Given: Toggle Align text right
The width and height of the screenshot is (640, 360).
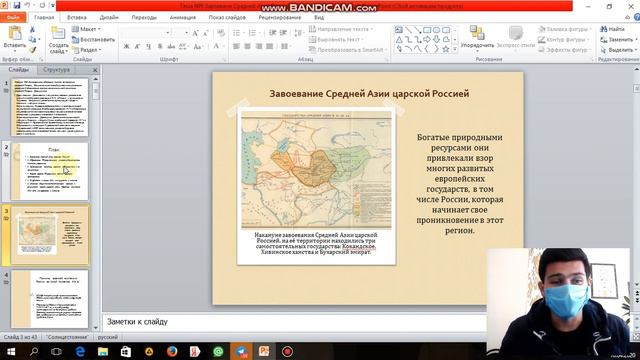Looking at the screenshot, I should tap(258, 47).
